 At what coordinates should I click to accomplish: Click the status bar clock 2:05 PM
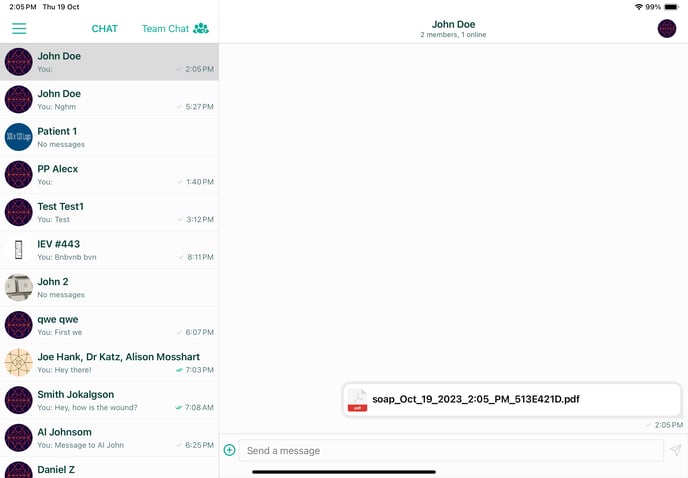click(x=23, y=7)
